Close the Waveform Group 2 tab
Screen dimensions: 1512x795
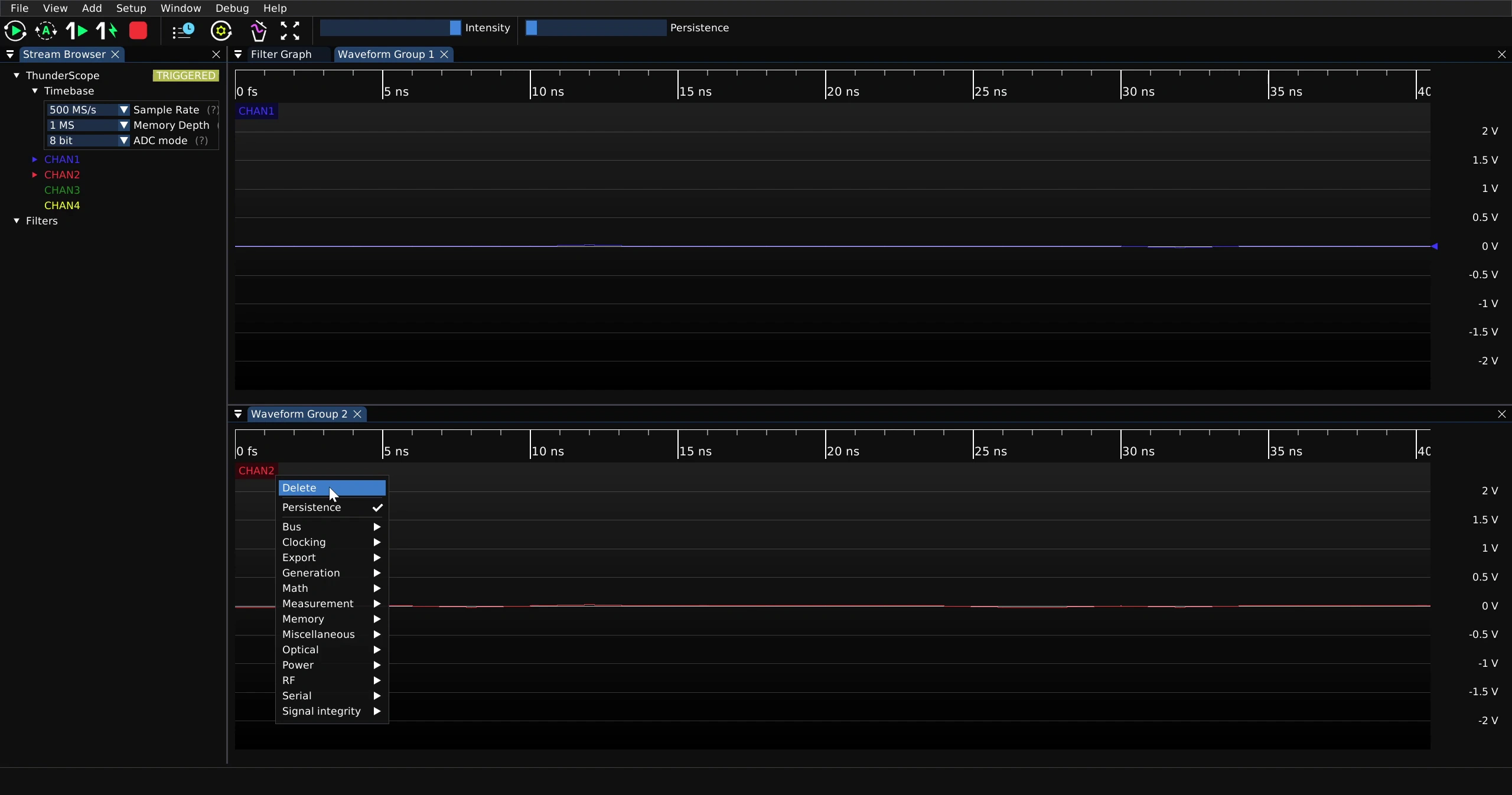point(357,414)
